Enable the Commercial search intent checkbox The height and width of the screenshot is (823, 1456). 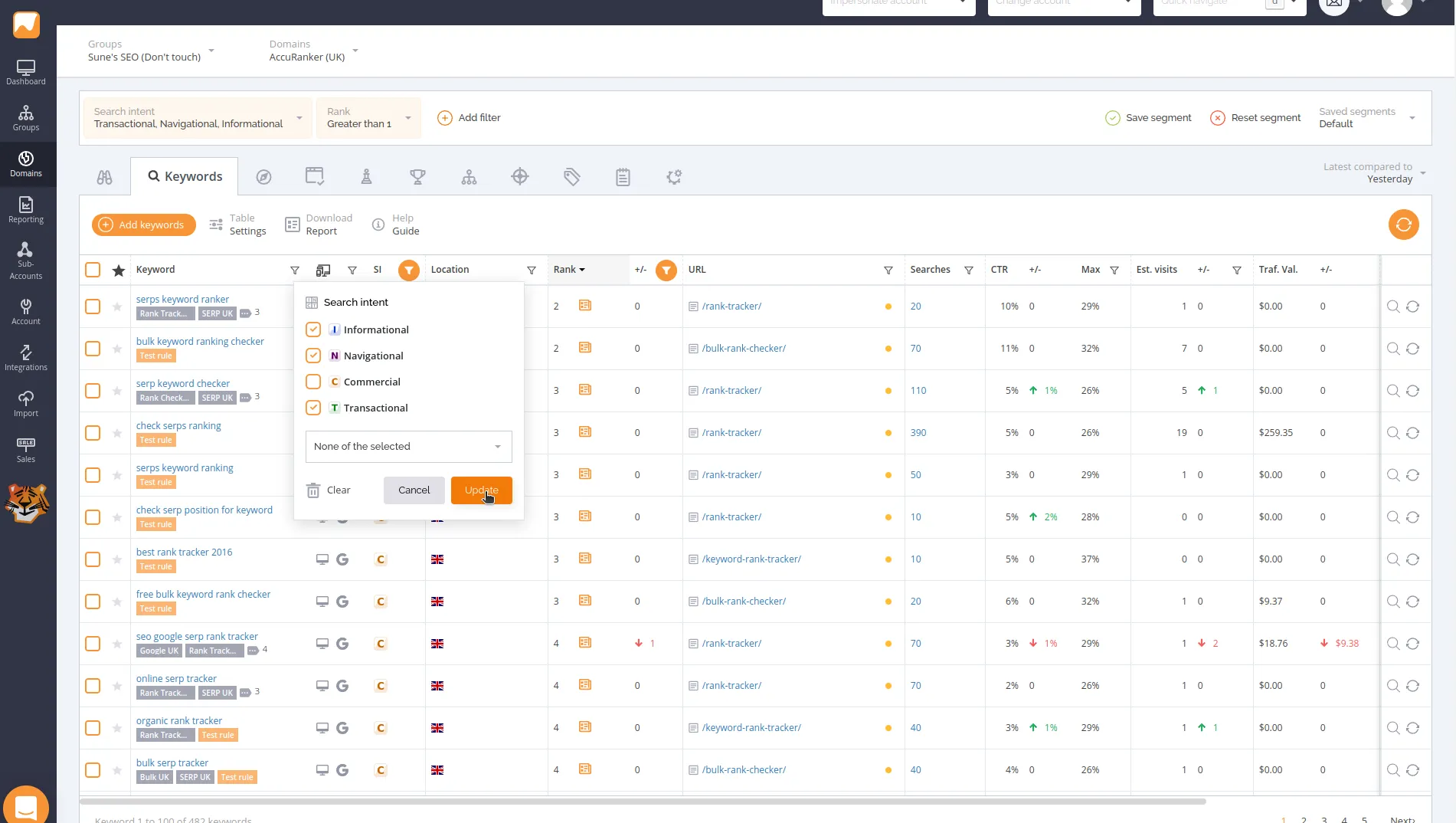[x=312, y=382]
